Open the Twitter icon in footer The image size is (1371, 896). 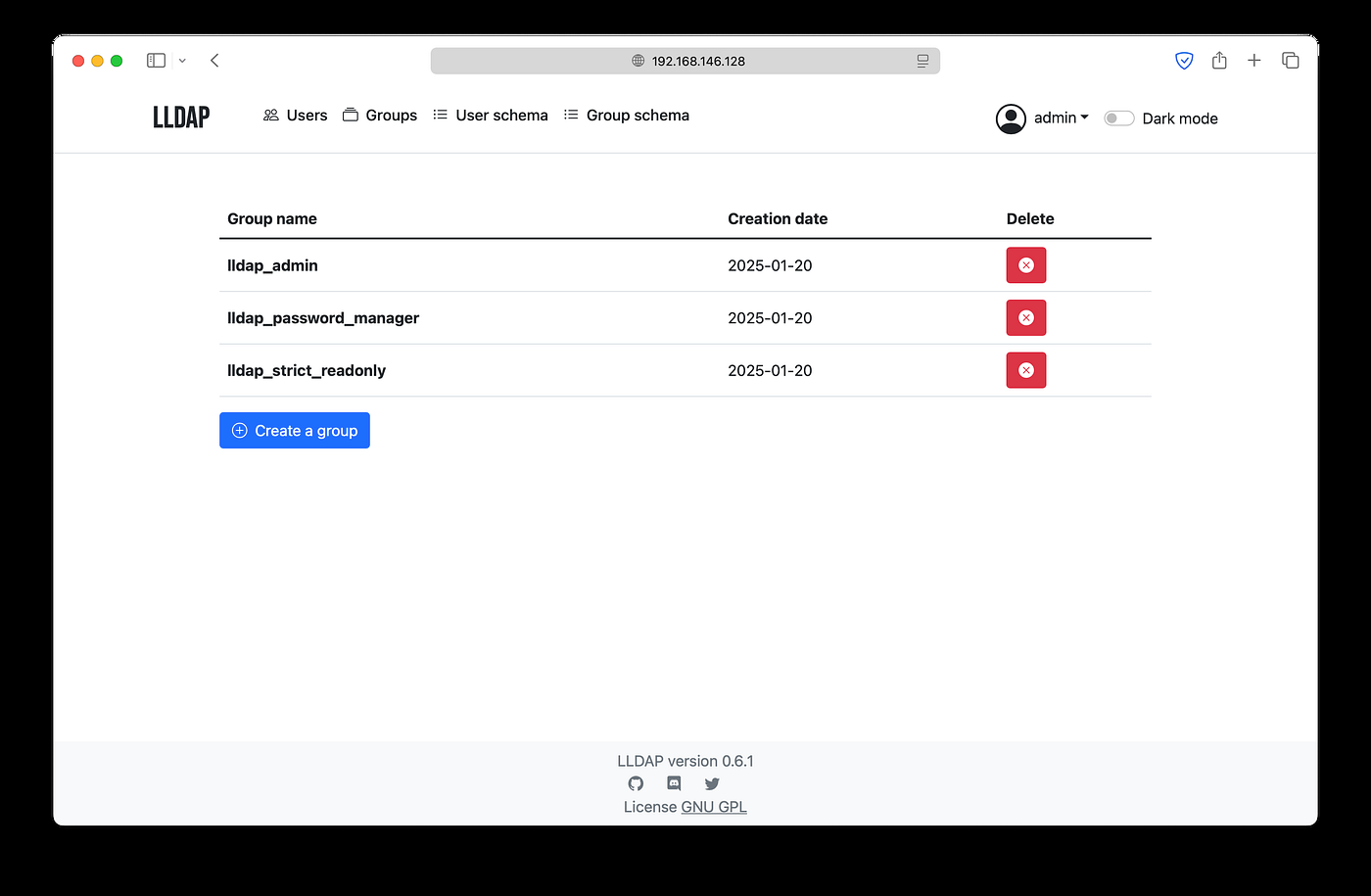click(x=712, y=783)
